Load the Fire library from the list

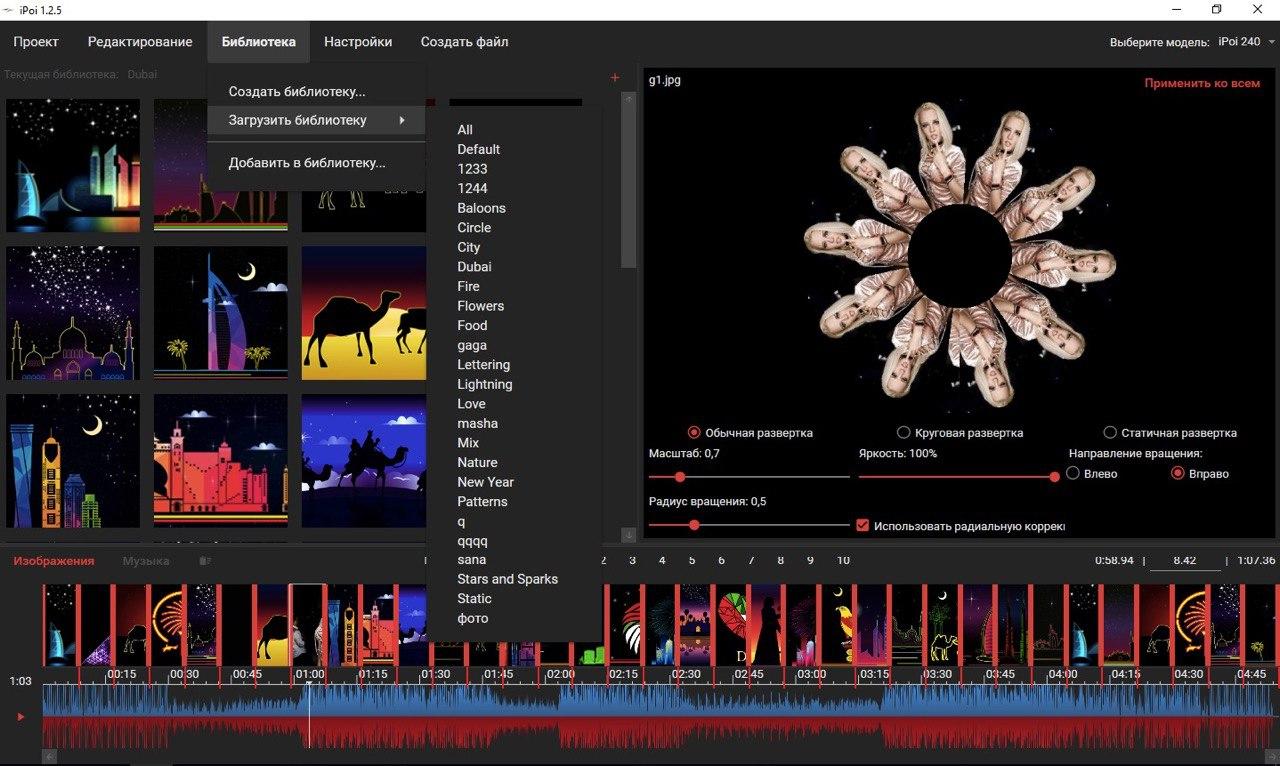tap(468, 286)
